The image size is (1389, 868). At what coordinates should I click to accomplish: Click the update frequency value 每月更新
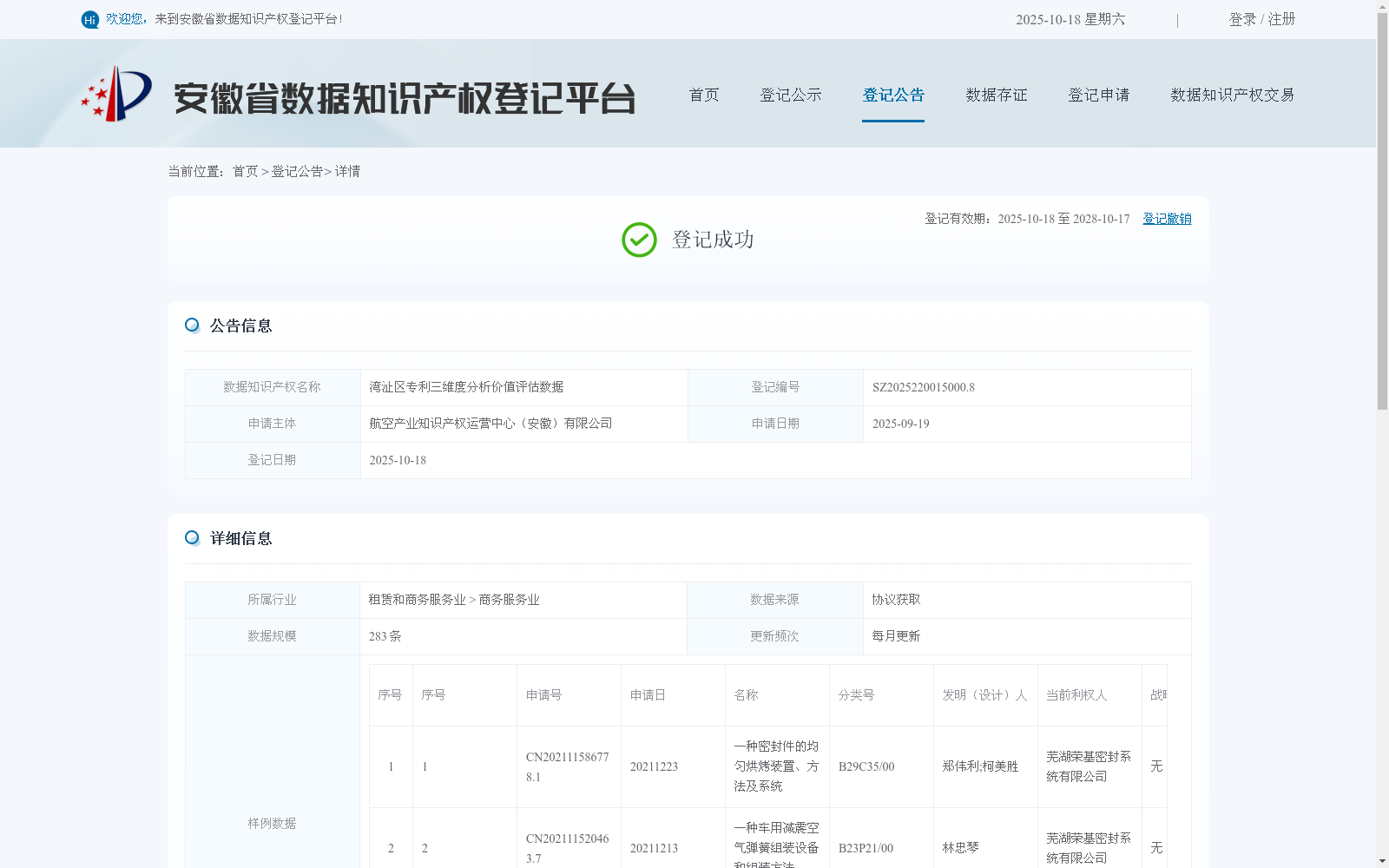pyautogui.click(x=896, y=636)
